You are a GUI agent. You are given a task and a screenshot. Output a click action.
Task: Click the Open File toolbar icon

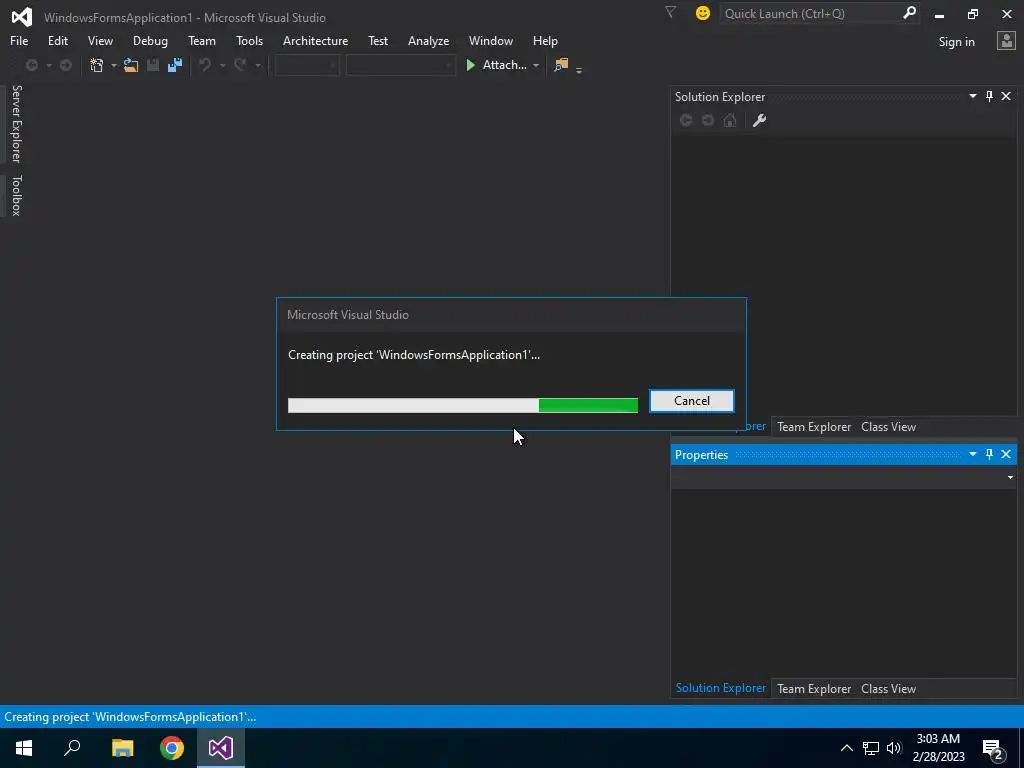[x=131, y=65]
